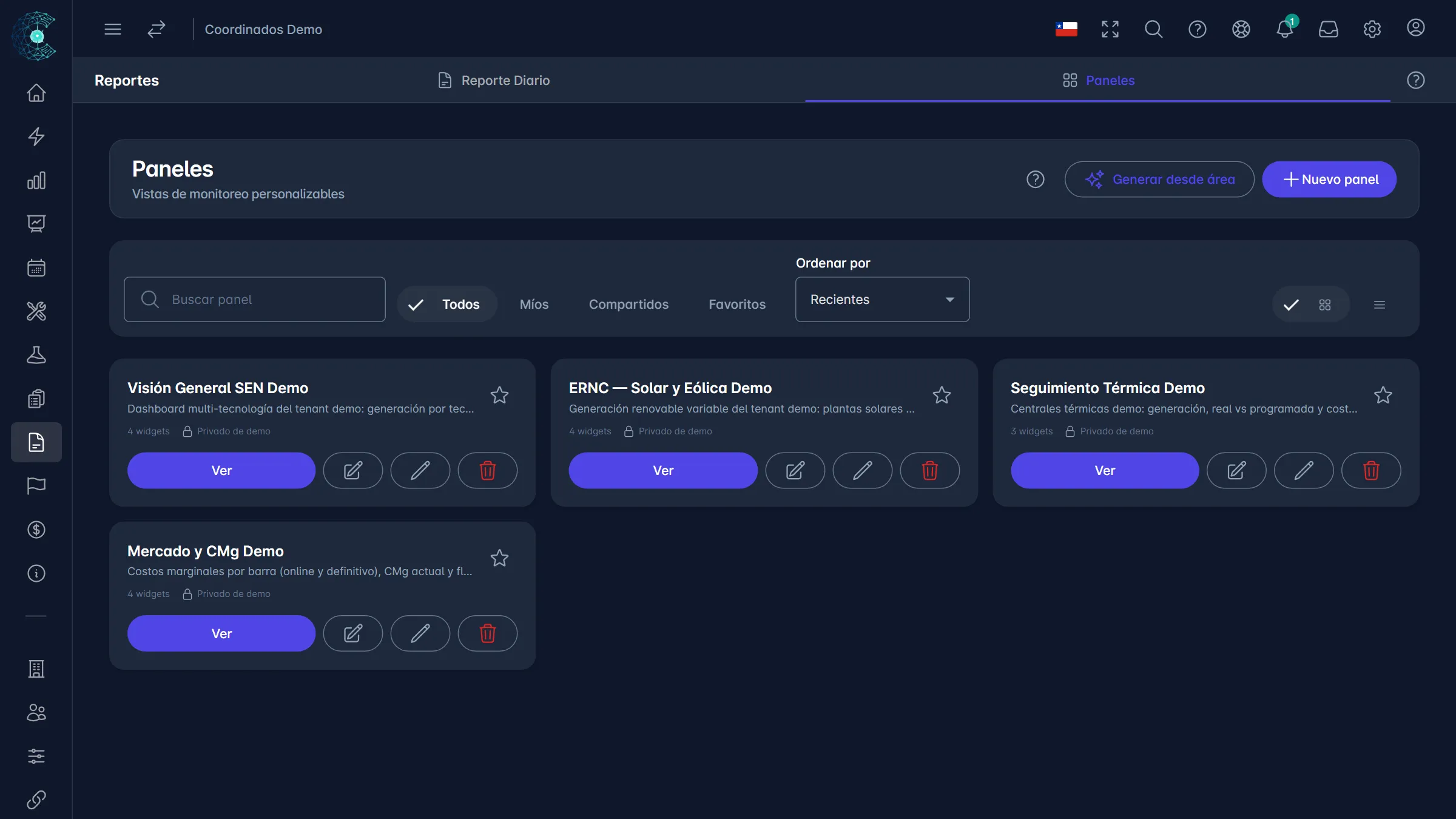Click Generar desde área button
This screenshot has width=1456, height=819.
1159,180
